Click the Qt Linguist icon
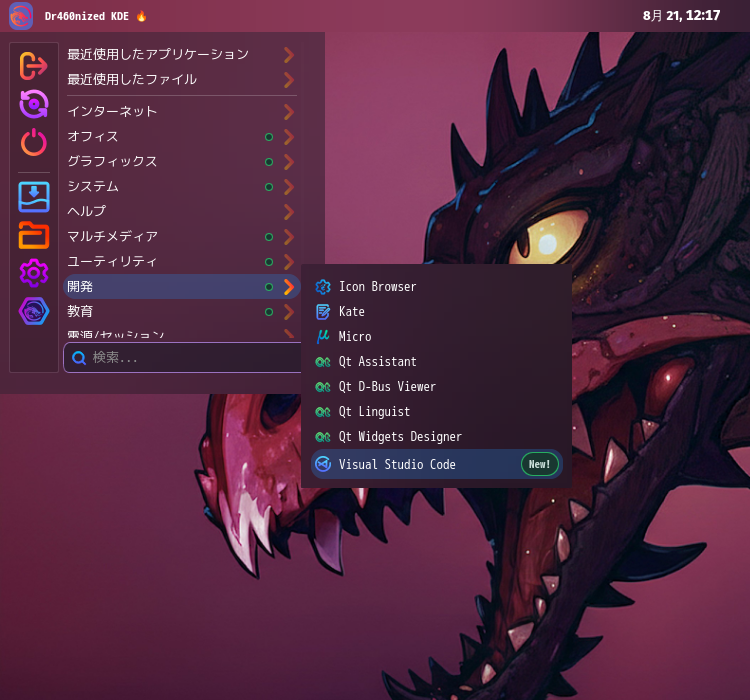 [x=323, y=411]
